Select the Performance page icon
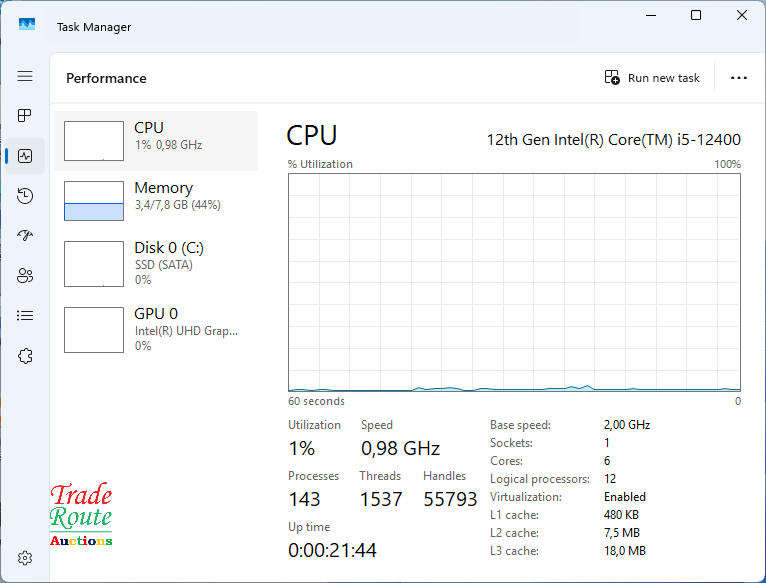Viewport: 766px width, 583px height. pyautogui.click(x=25, y=156)
